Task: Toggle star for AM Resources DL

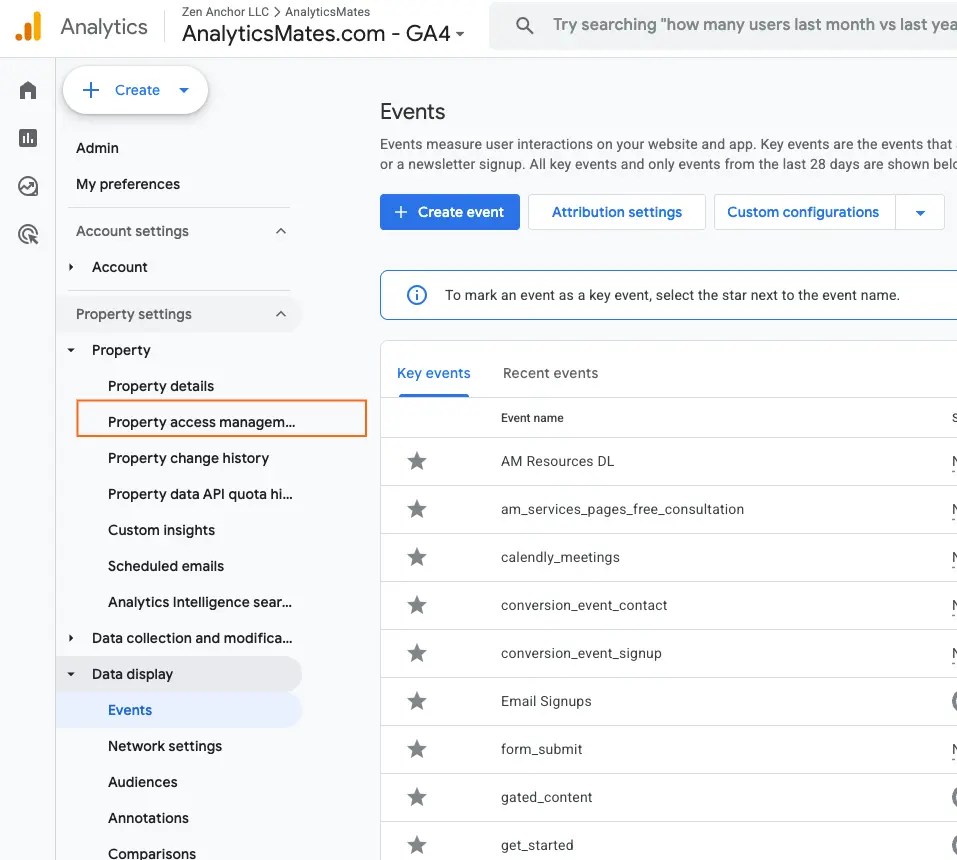Action: [417, 461]
